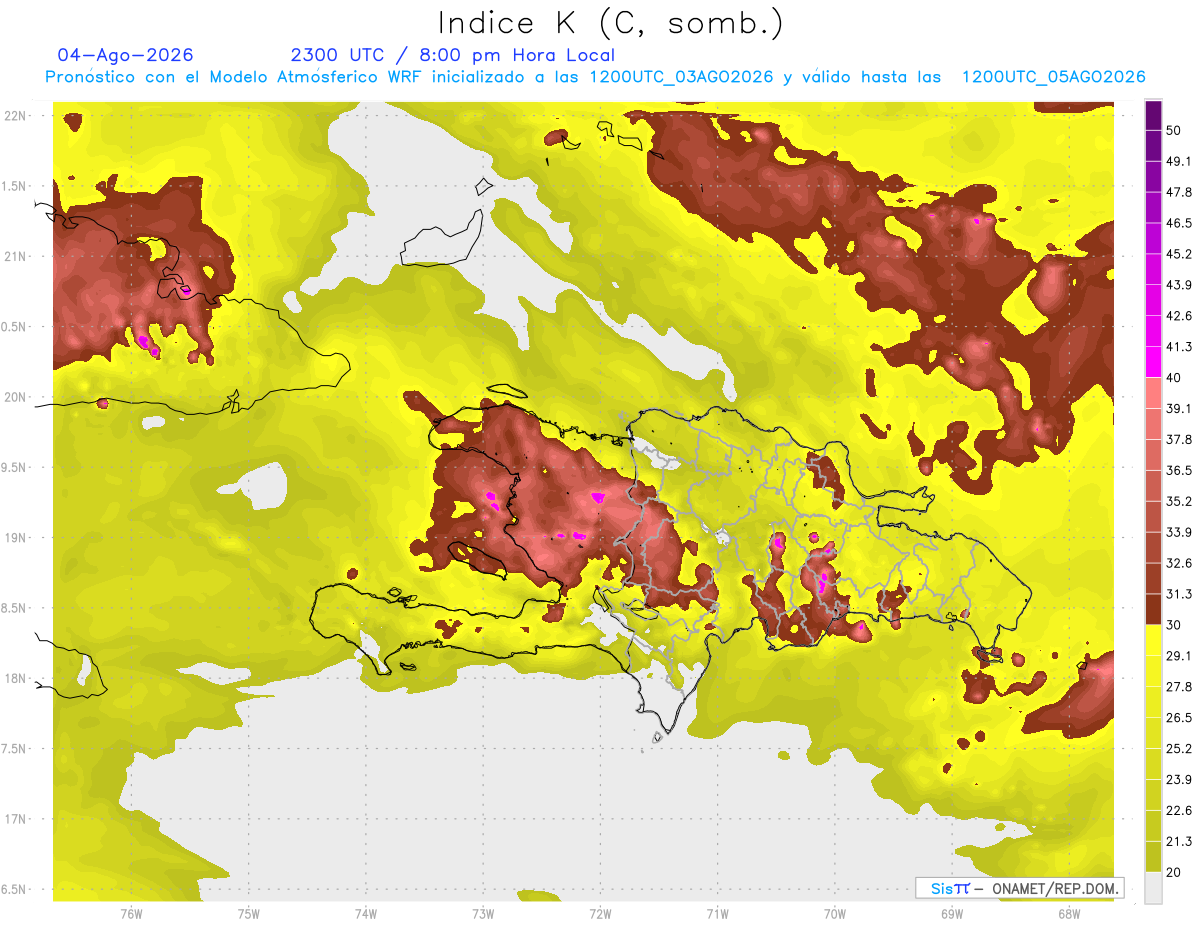Click the latitude axis label "18N"
The height and width of the screenshot is (927, 1200).
click(16, 679)
